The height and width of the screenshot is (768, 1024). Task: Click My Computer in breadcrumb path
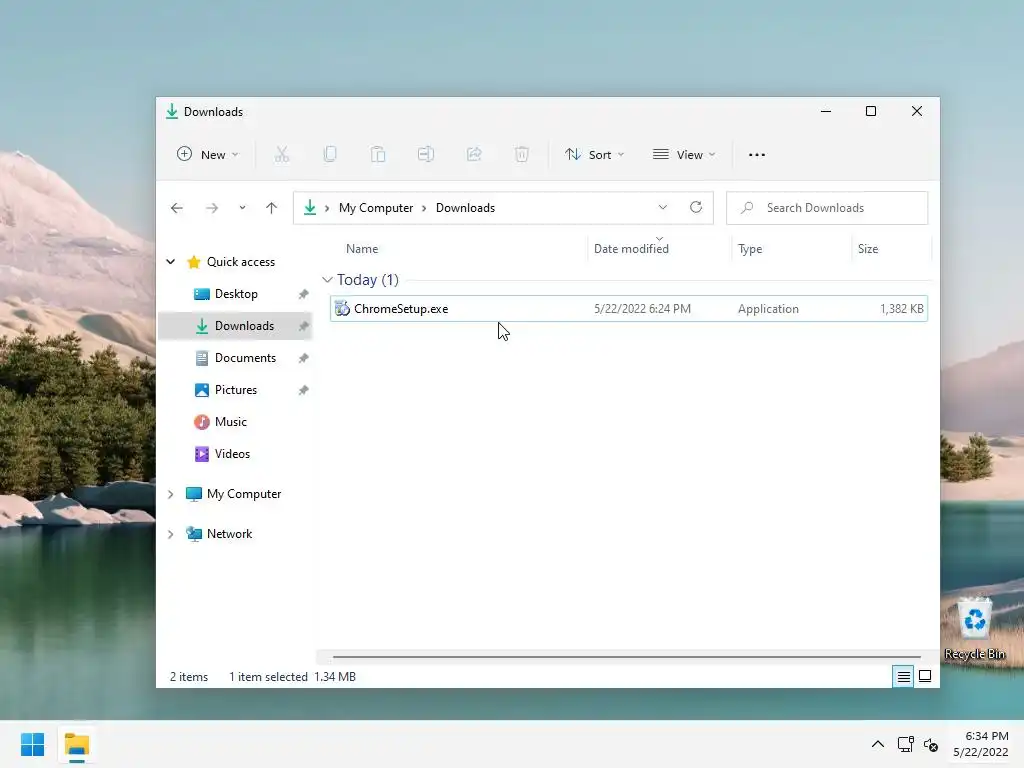tap(376, 208)
